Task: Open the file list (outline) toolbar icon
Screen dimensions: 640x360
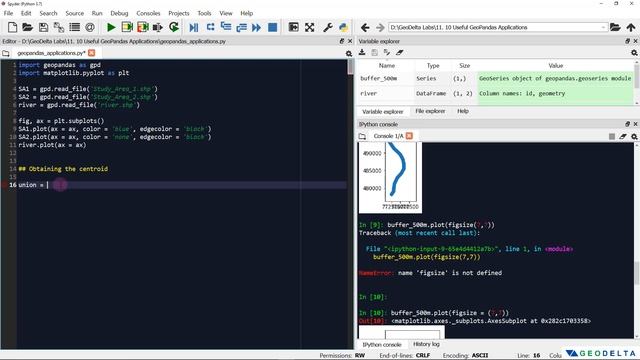Action: [x=74, y=27]
